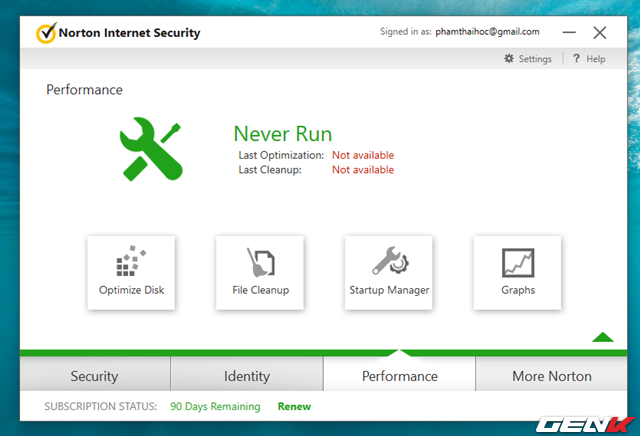View performance Graphs

click(x=518, y=273)
